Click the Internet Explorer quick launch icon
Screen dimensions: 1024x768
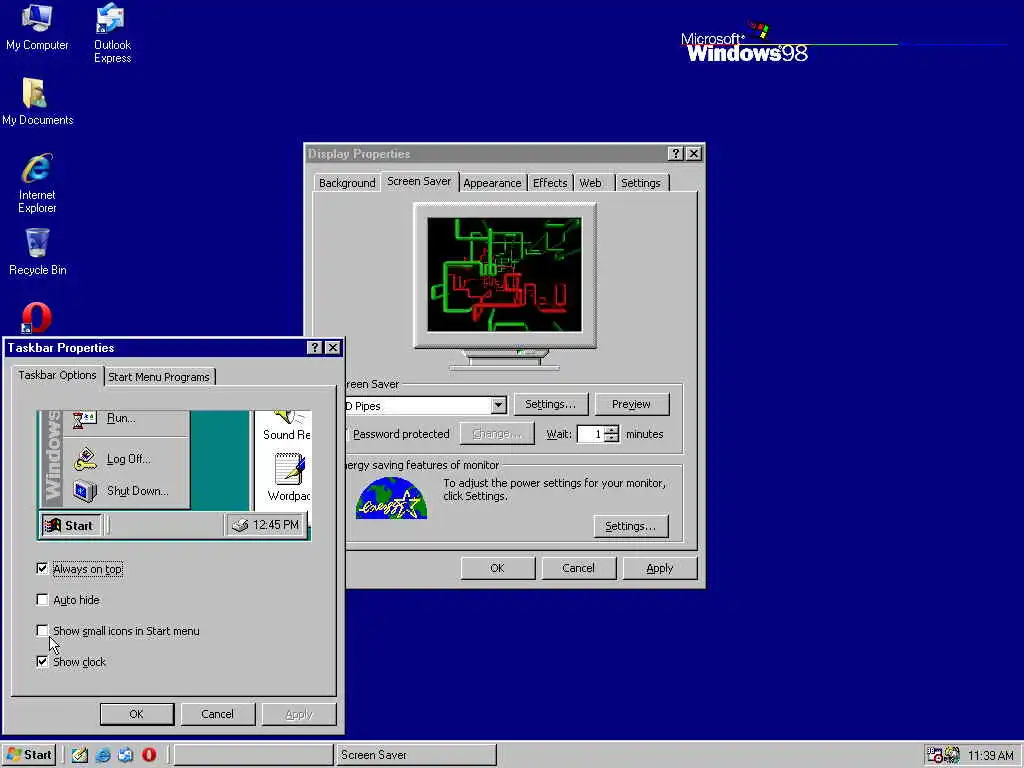103,755
